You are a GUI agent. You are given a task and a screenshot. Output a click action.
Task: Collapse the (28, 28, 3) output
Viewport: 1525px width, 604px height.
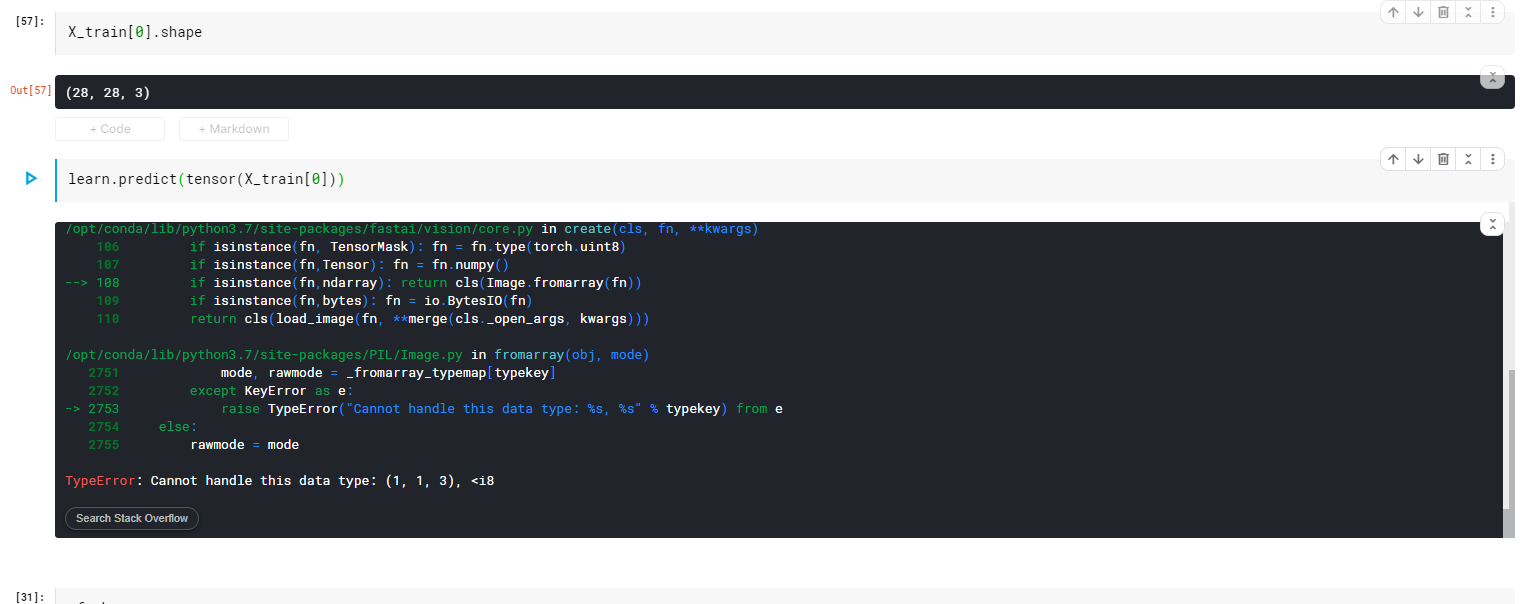(x=1491, y=78)
